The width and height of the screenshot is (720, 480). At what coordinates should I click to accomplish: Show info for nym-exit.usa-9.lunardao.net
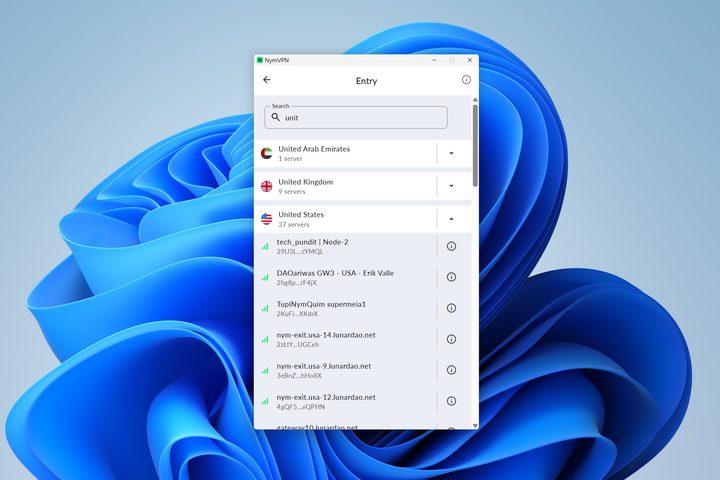(x=451, y=370)
